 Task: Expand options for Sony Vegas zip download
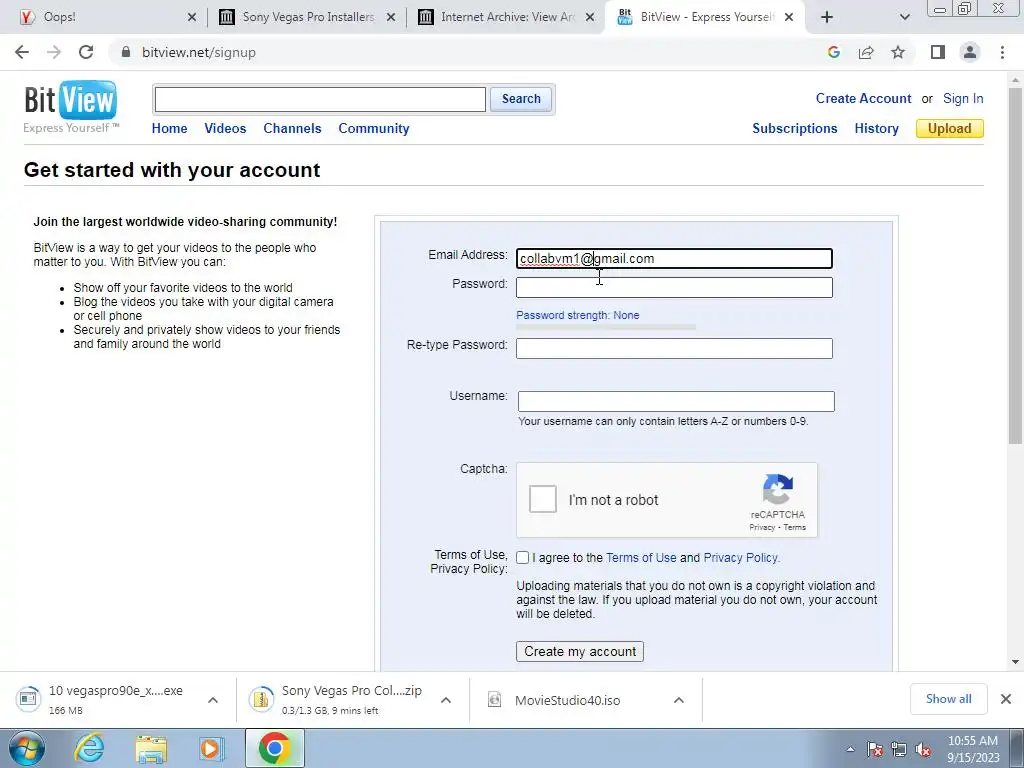tap(446, 700)
